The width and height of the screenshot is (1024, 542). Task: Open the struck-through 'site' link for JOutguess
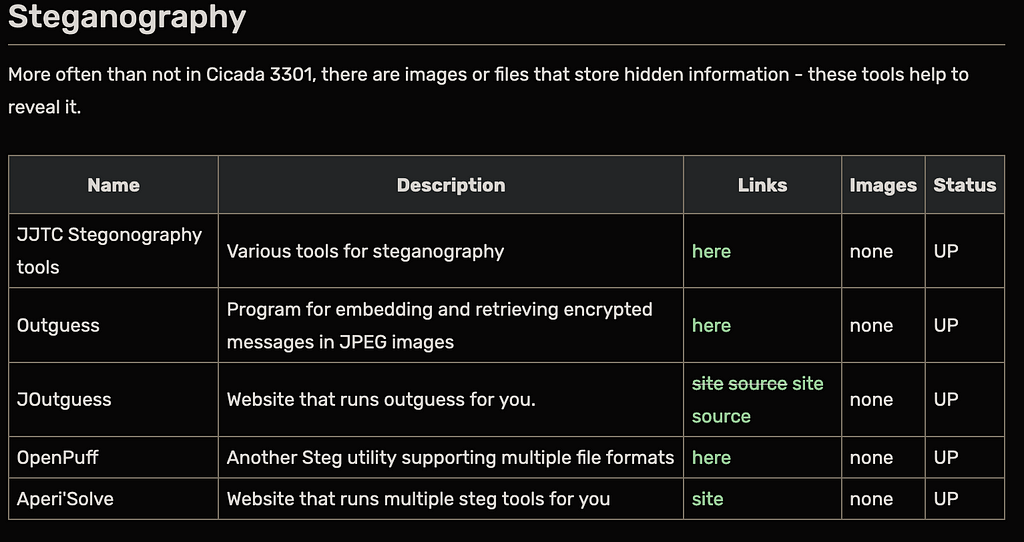(707, 383)
